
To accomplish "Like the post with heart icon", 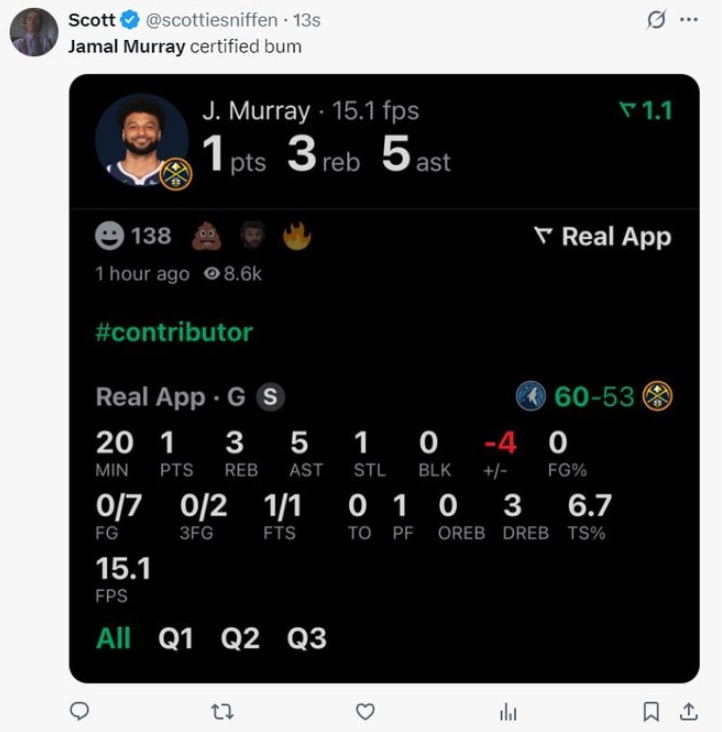I will click(x=366, y=711).
